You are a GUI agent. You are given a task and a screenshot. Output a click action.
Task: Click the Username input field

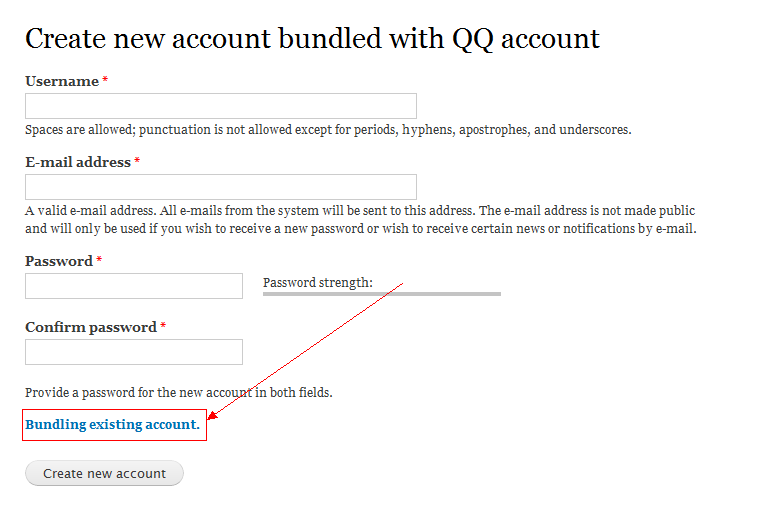pos(220,106)
